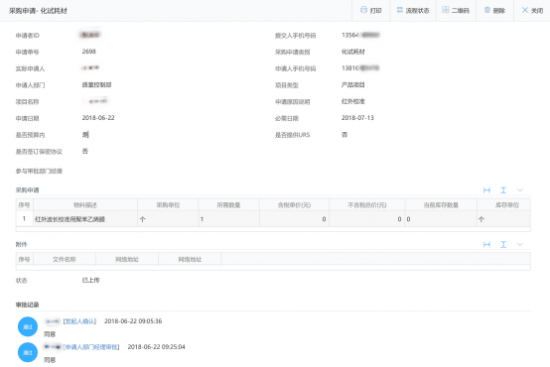Collapse the 附件 section chevron
Screen dimensions: 550x367
point(520,245)
